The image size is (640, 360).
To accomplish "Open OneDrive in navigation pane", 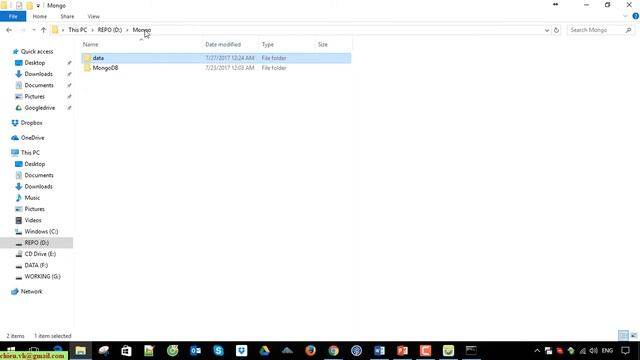I will point(32,138).
